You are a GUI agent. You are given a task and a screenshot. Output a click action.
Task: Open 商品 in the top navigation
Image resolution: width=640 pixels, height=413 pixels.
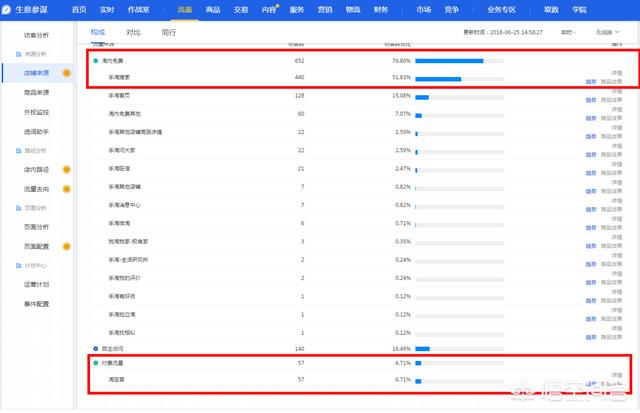coord(213,8)
